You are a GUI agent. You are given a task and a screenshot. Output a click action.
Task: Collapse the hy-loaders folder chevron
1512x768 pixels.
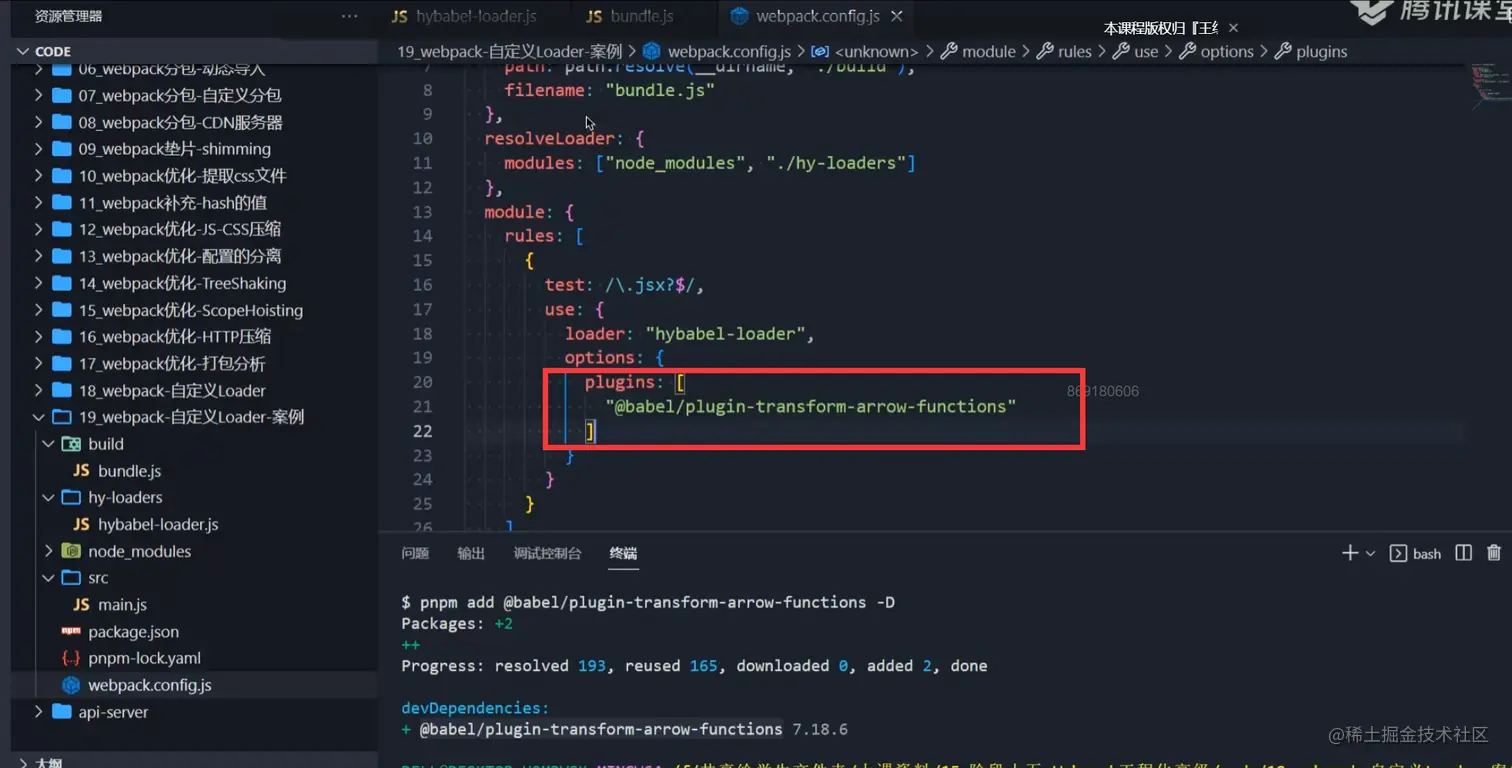[x=48, y=498]
